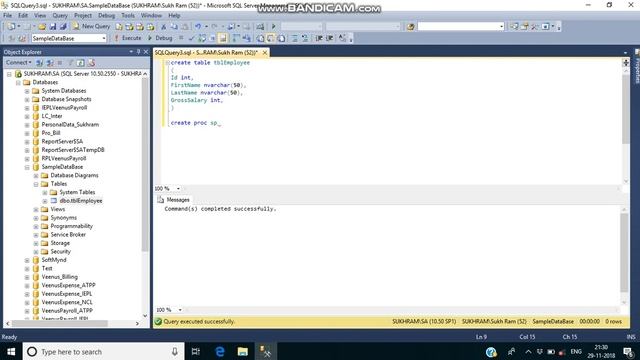Viewport: 640px width, 360px height.
Task: Expand the dbo.tblEmployee table node
Action: (x=45, y=201)
